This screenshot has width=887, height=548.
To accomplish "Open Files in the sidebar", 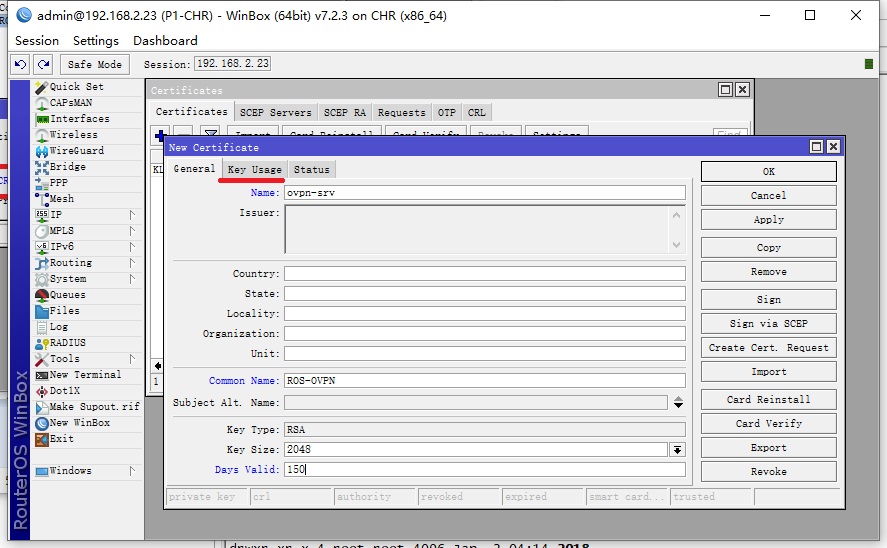I will click(64, 311).
